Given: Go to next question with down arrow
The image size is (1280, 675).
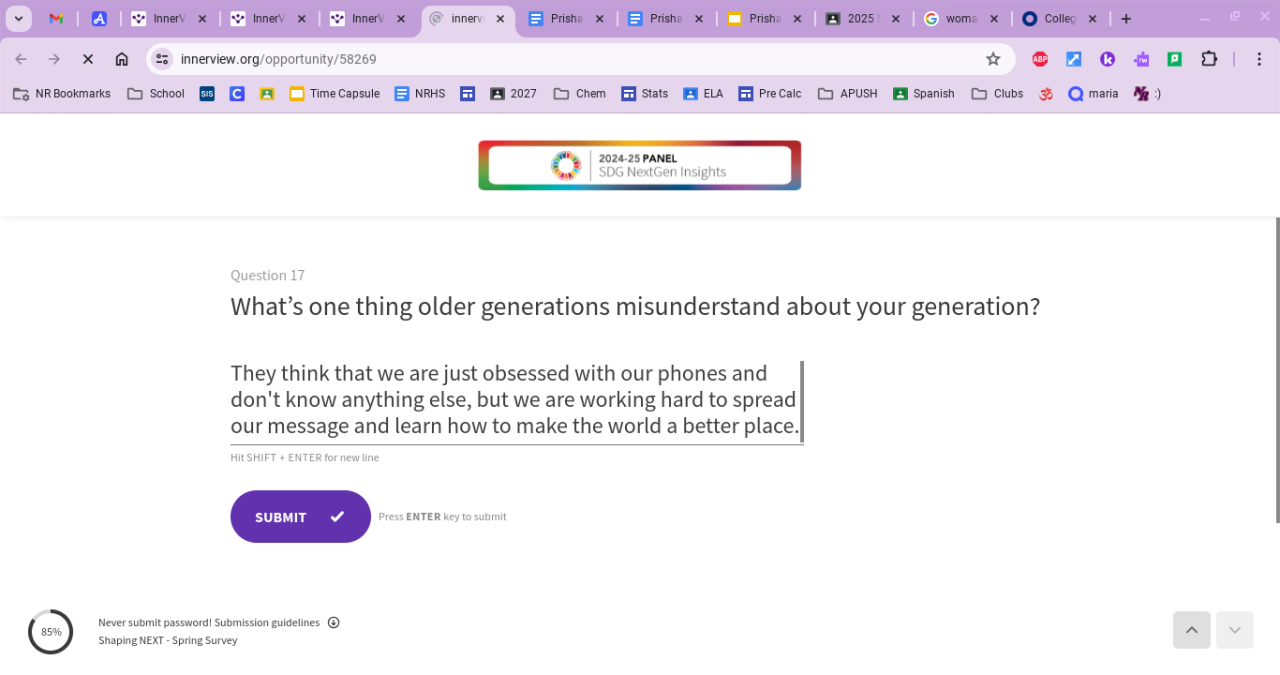Looking at the screenshot, I should point(1234,630).
